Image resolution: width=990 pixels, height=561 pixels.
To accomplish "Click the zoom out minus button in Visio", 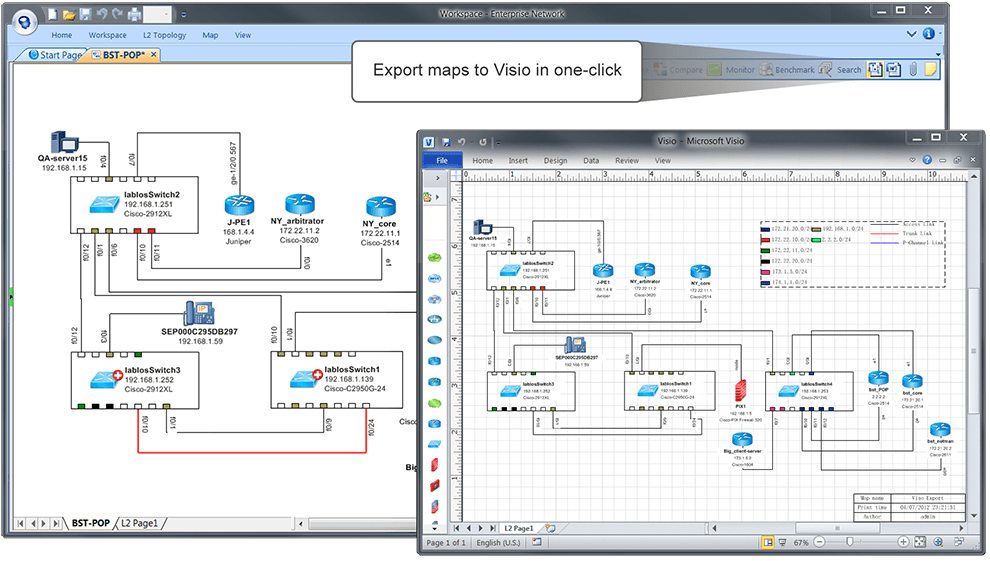I will click(x=820, y=542).
